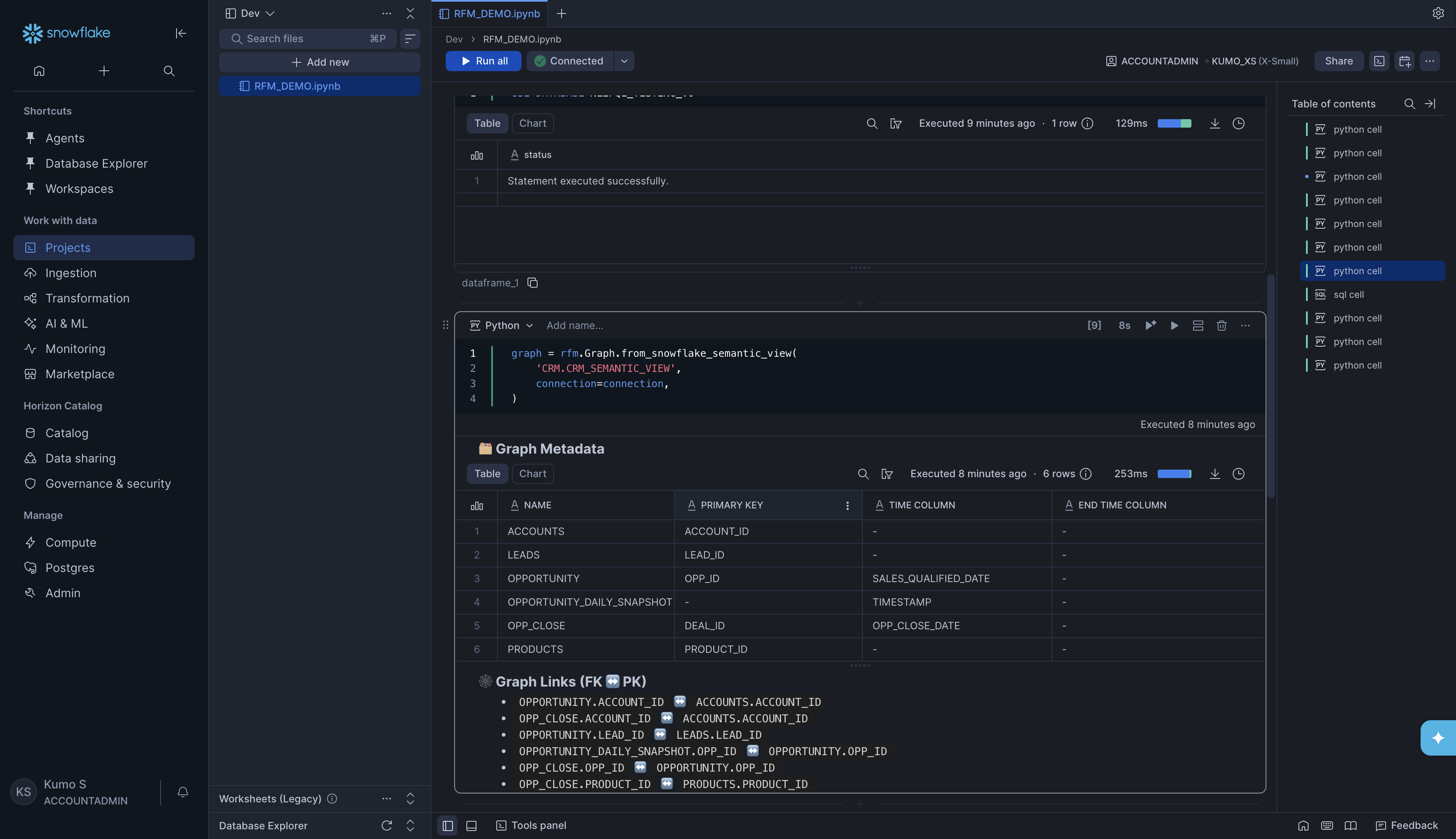Open Database Explorer in Shortcuts
The height and width of the screenshot is (839, 1456).
click(x=96, y=164)
